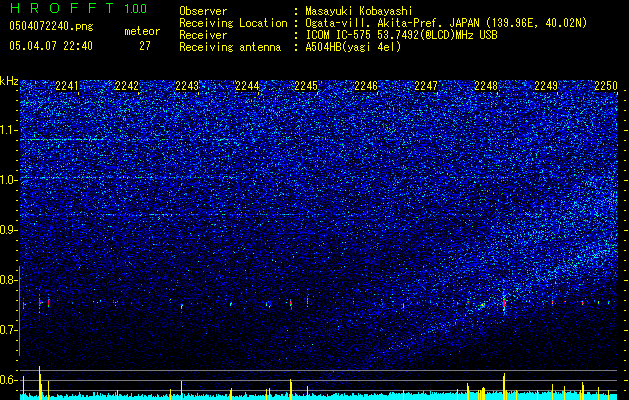Click the 'Receiving antenna' field label
This screenshot has height=400, width=629.
point(230,47)
